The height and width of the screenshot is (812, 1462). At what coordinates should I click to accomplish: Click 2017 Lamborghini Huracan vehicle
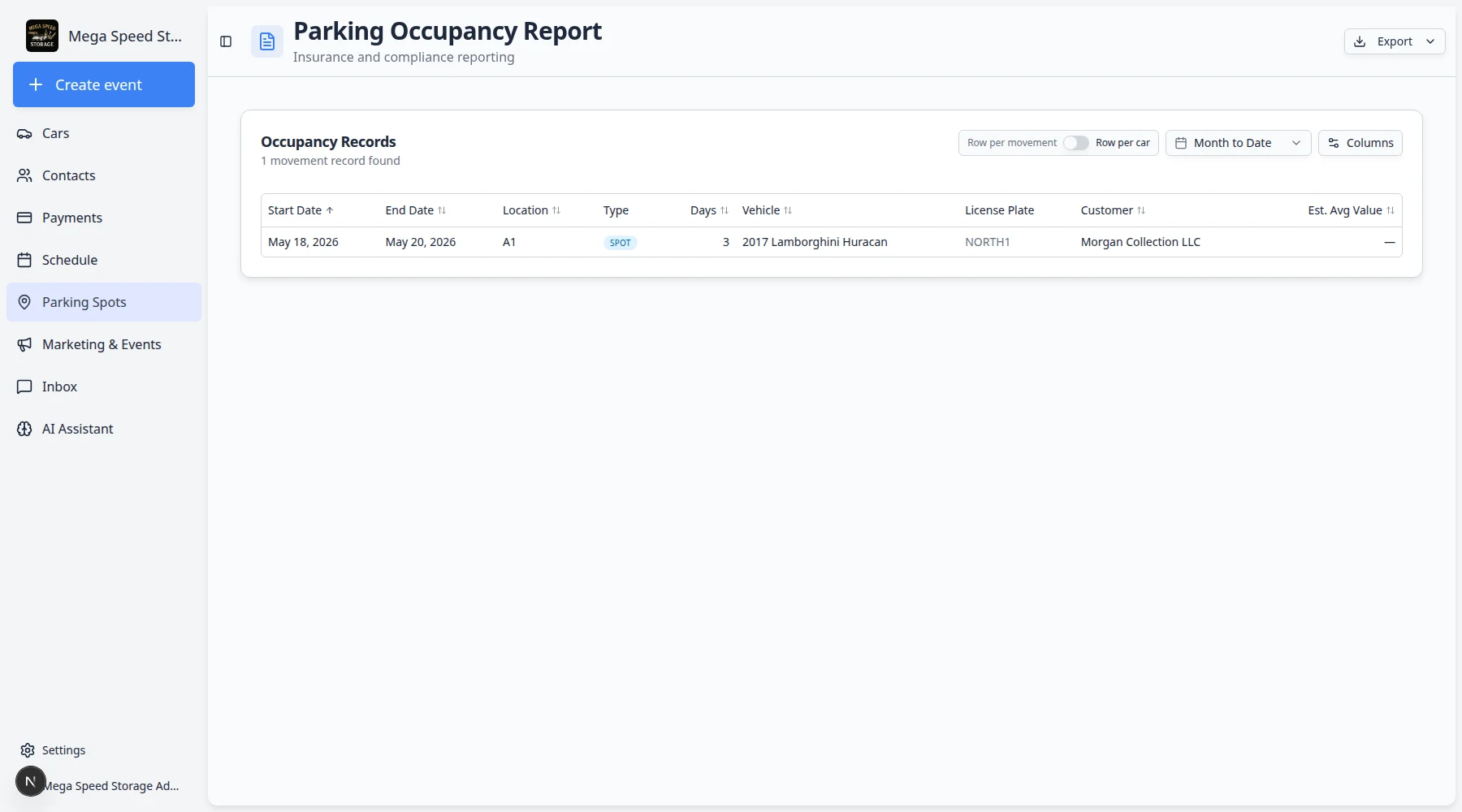click(815, 242)
